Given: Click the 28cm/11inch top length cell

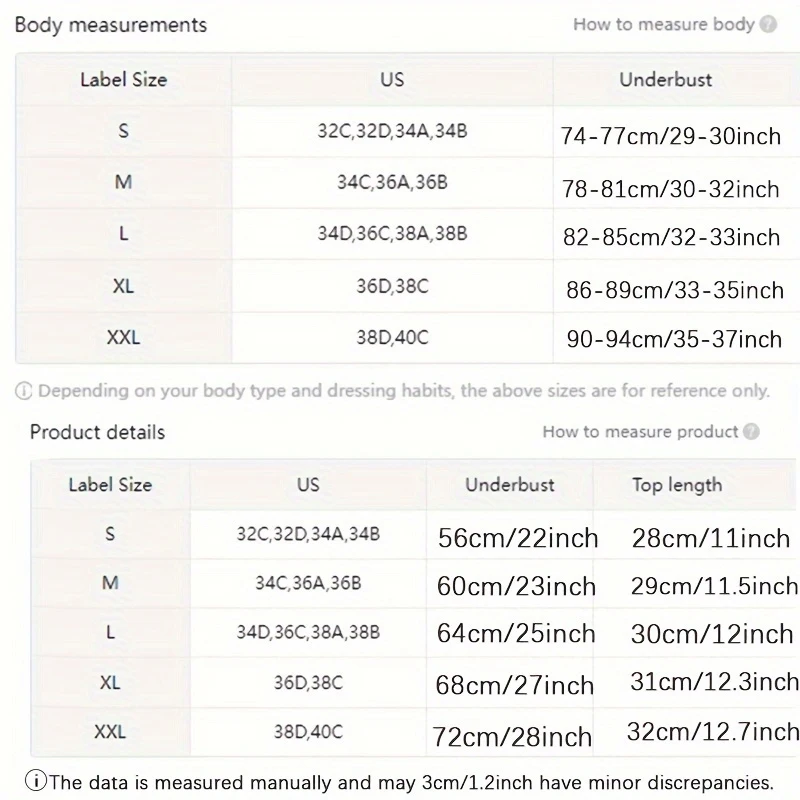Looking at the screenshot, I should pyautogui.click(x=711, y=539).
